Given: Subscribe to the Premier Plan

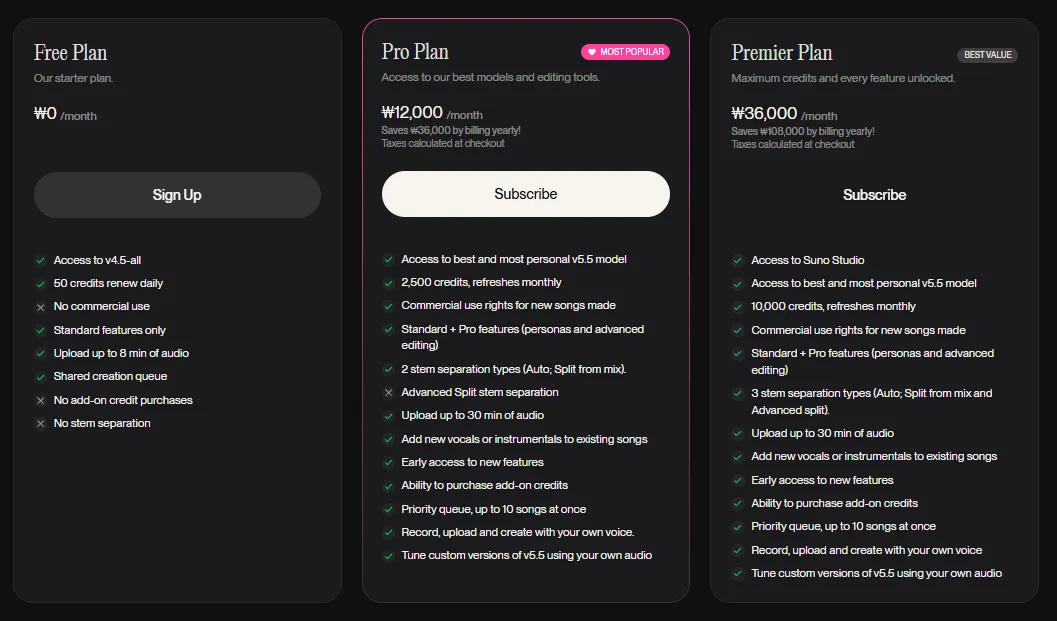Looking at the screenshot, I should pyautogui.click(x=874, y=195).
